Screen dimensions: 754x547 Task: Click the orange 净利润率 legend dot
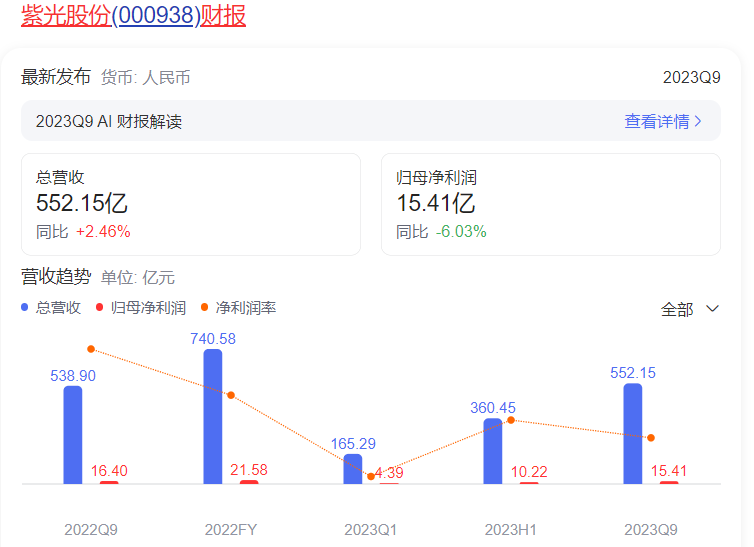coord(204,307)
